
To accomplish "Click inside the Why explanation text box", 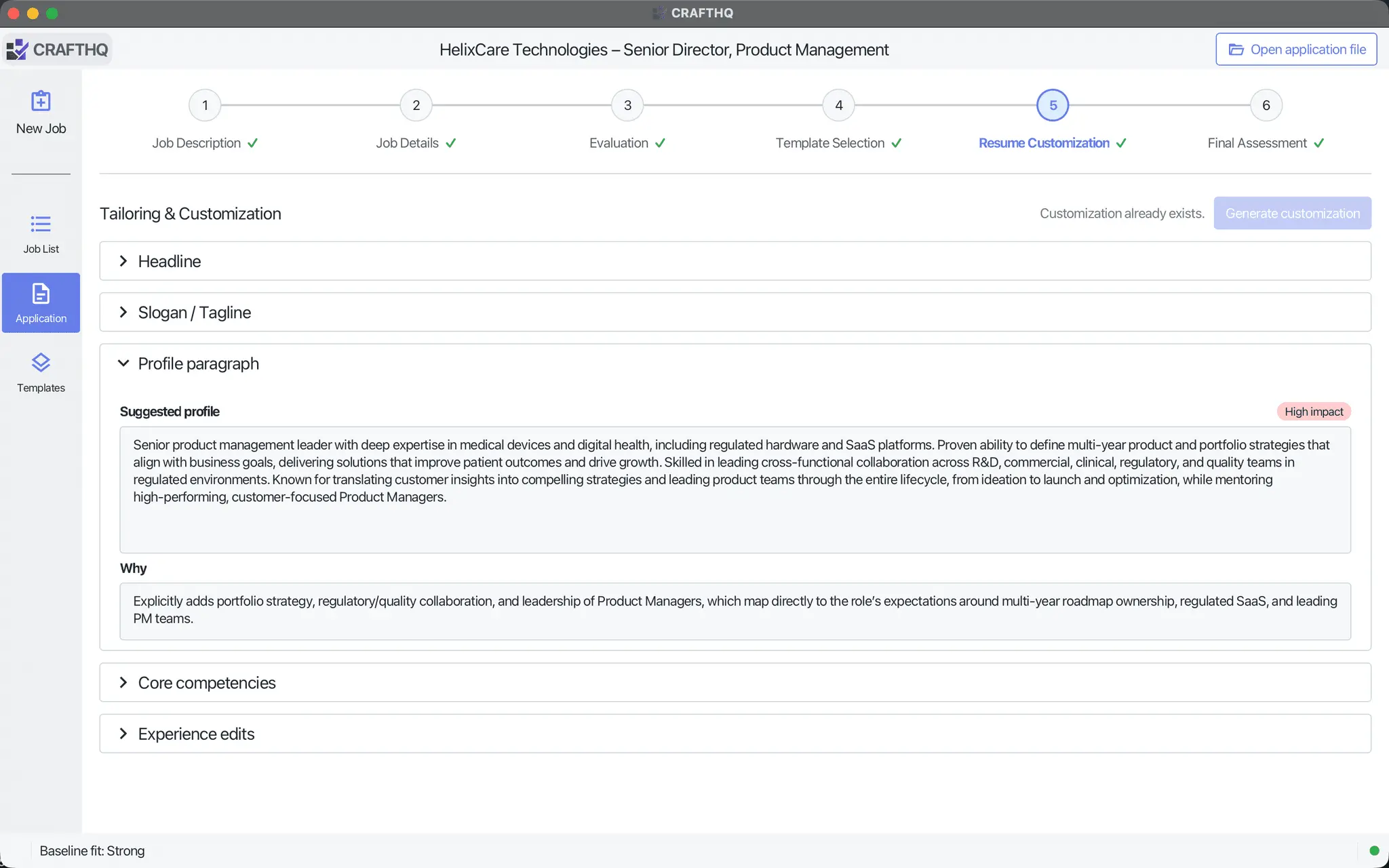I will pos(735,611).
